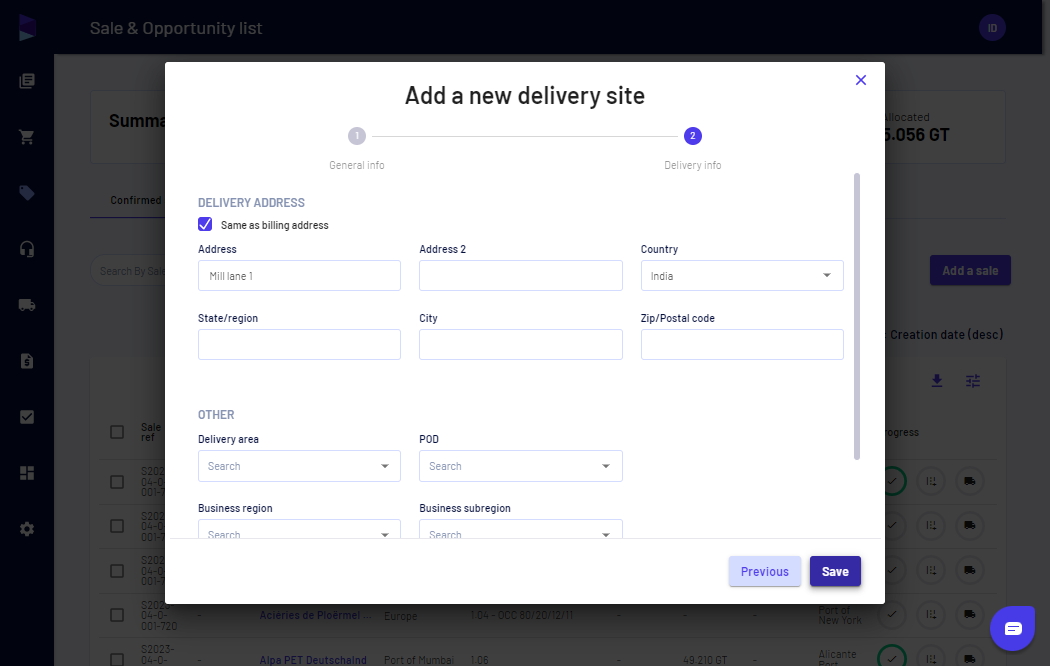
Task: Click the checkmark progress icon in Port of New York row
Action: pos(892,614)
